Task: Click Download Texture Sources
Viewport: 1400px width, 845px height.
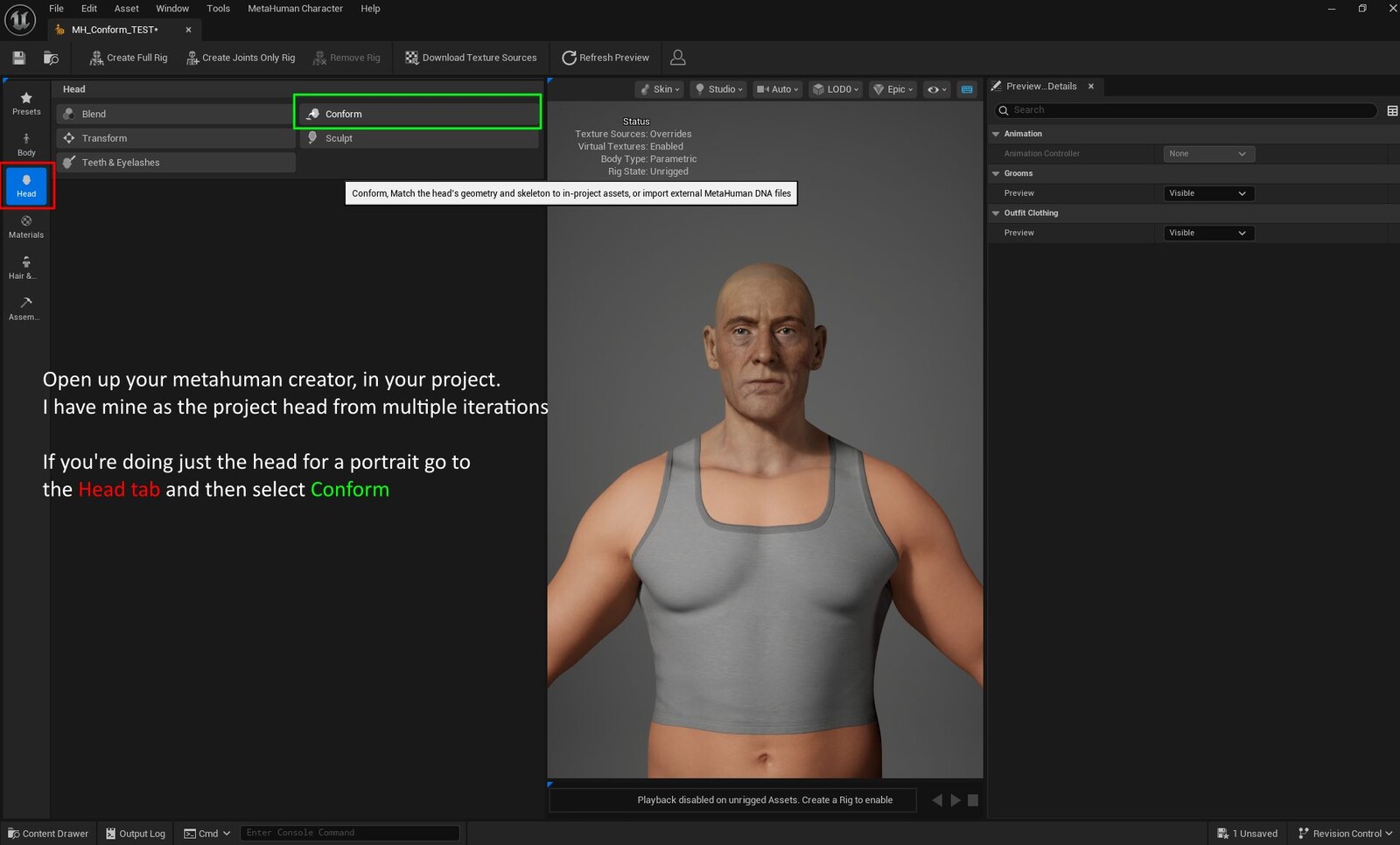Action: (x=471, y=58)
